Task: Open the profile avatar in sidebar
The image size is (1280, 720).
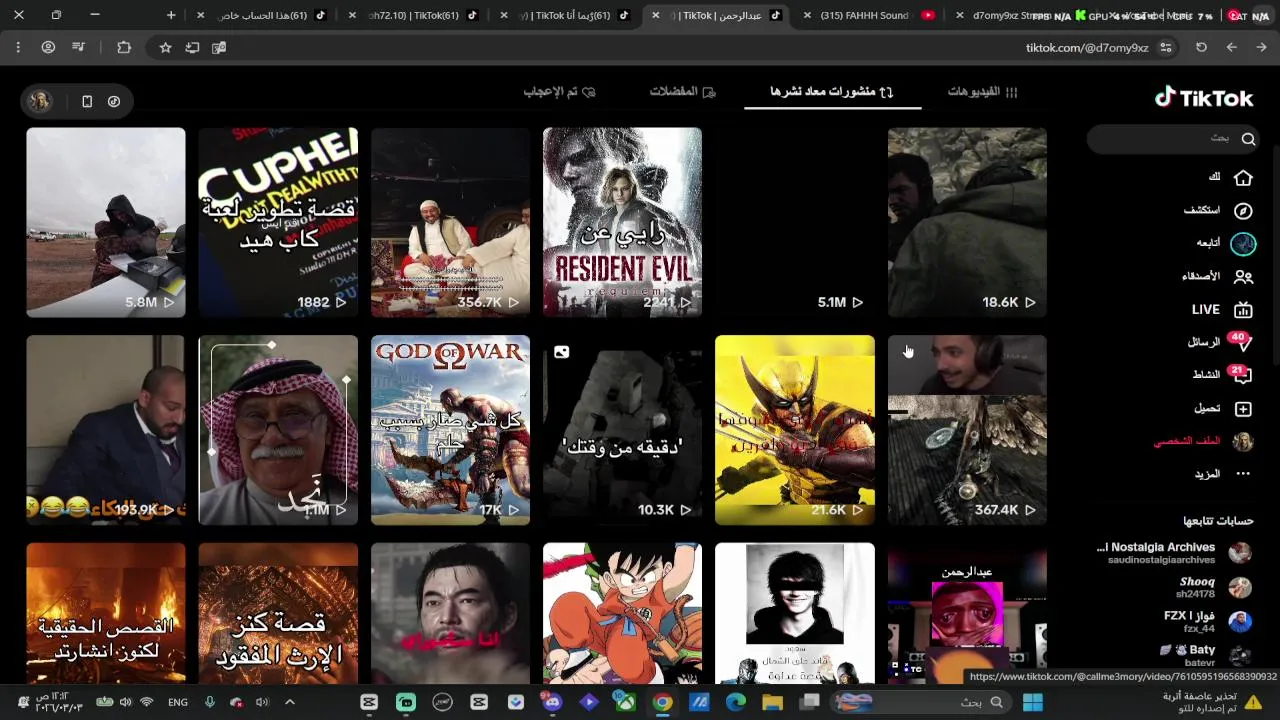Action: click(x=1243, y=441)
